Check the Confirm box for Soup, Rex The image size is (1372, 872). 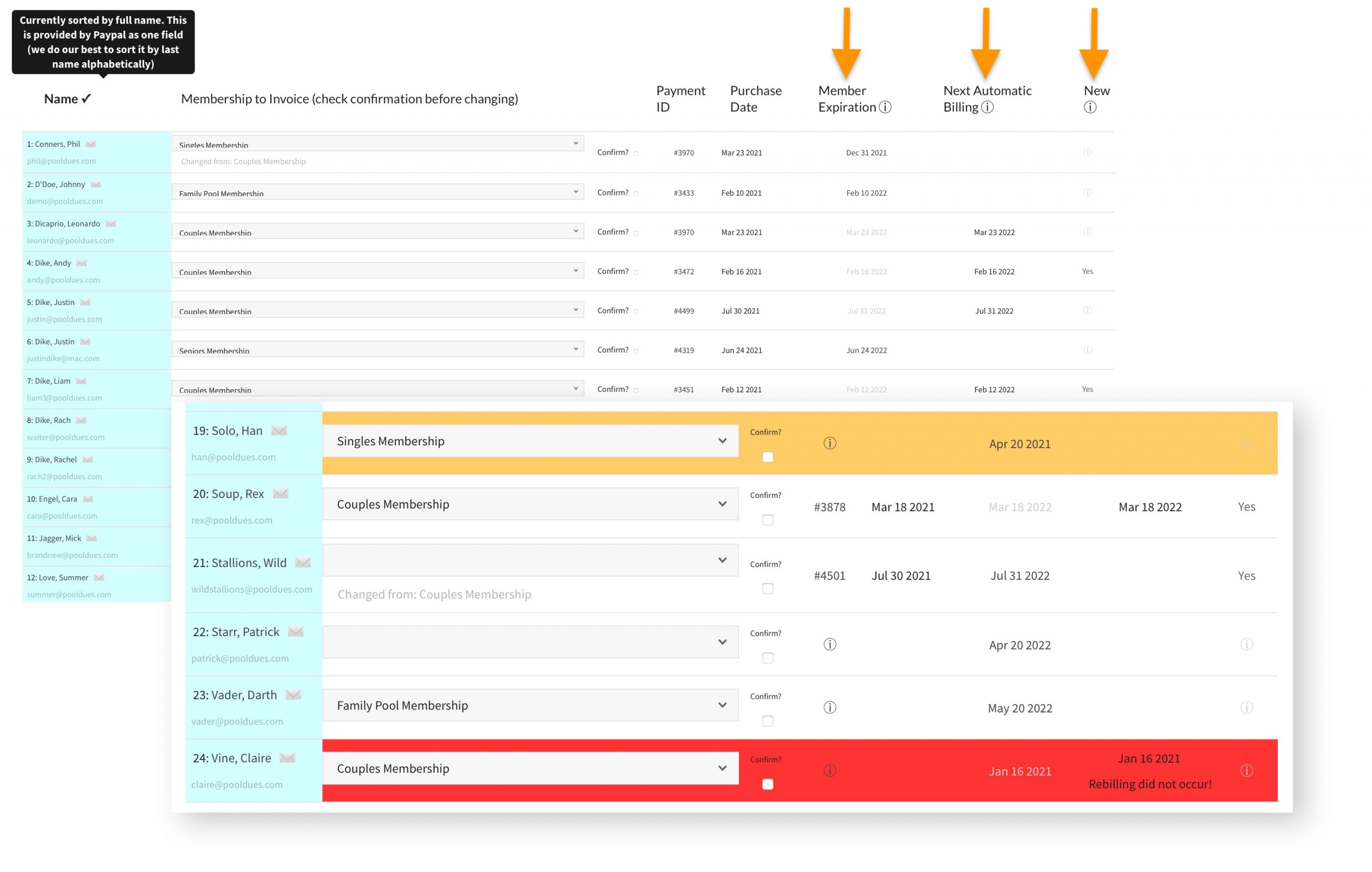tap(767, 520)
